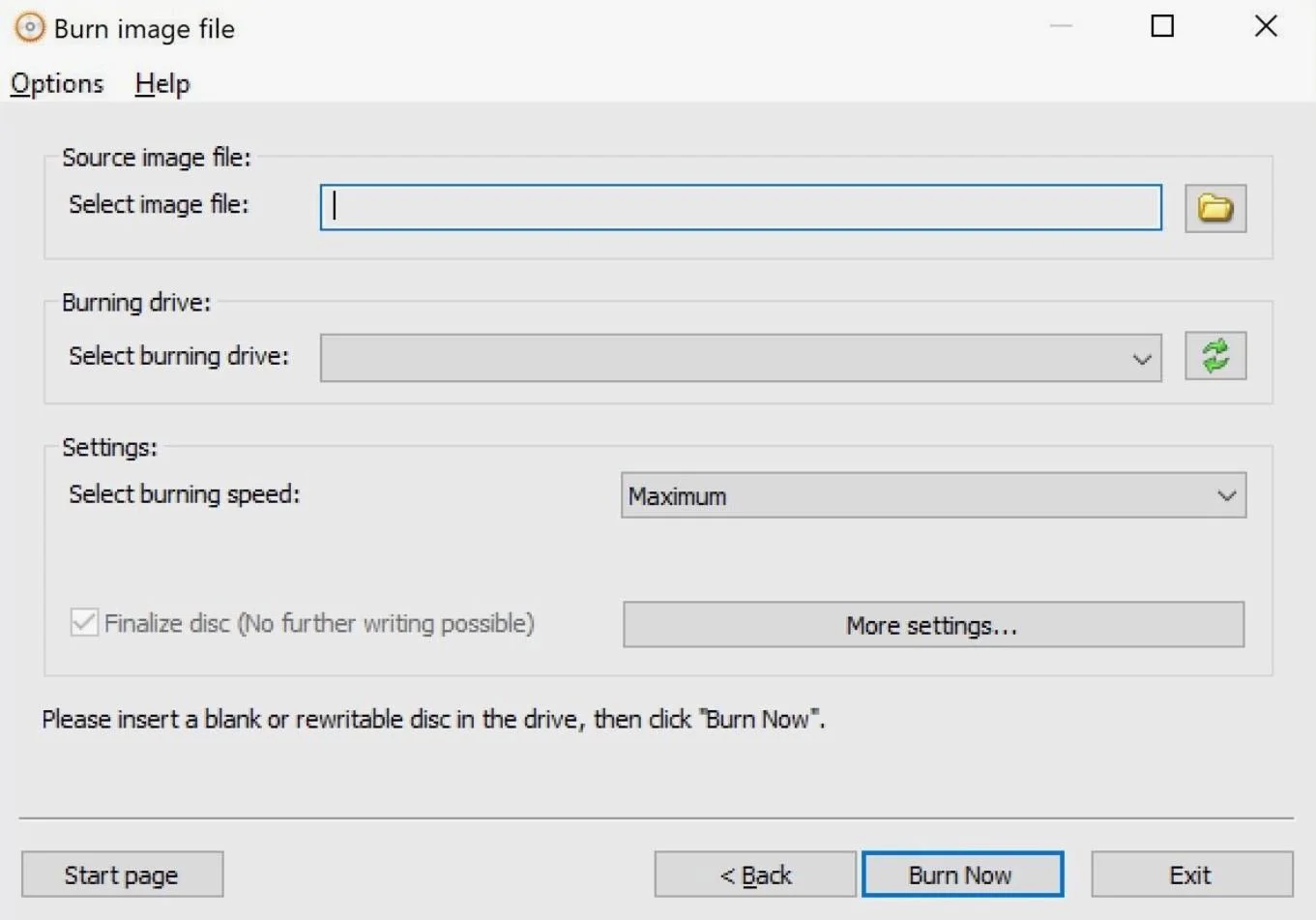Screen dimensions: 1316x920
Task: Open More settings dialog
Action: pyautogui.click(x=933, y=625)
